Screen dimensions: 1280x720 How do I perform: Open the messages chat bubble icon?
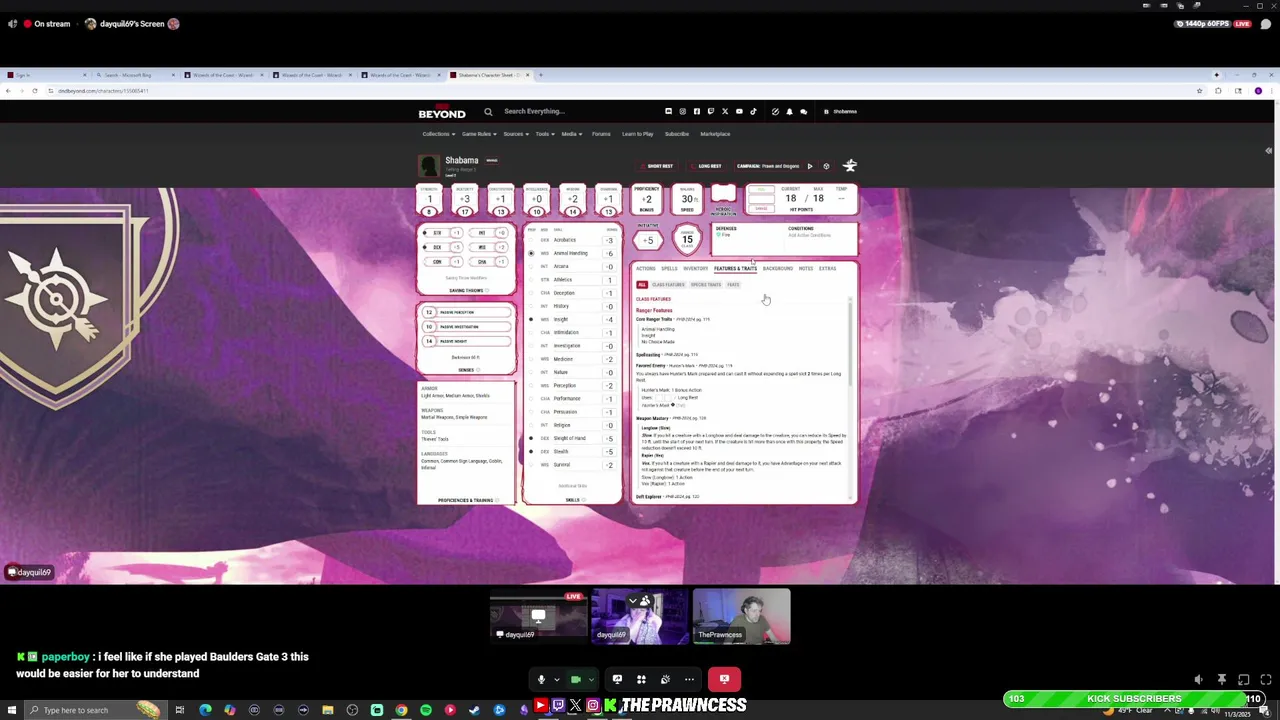click(x=803, y=112)
